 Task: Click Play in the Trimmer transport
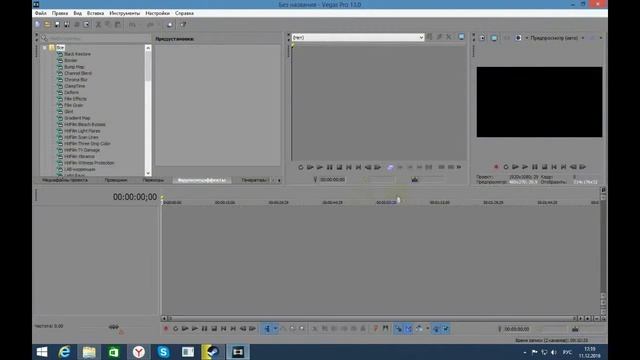320,167
